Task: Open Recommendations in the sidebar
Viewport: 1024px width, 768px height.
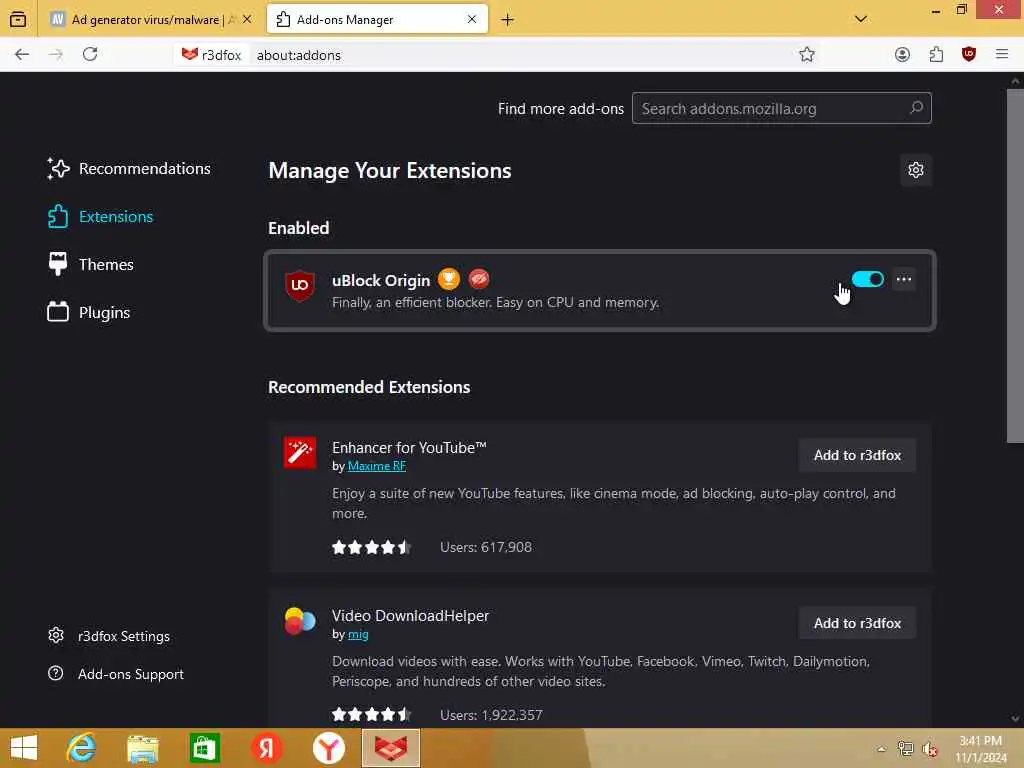Action: [129, 168]
